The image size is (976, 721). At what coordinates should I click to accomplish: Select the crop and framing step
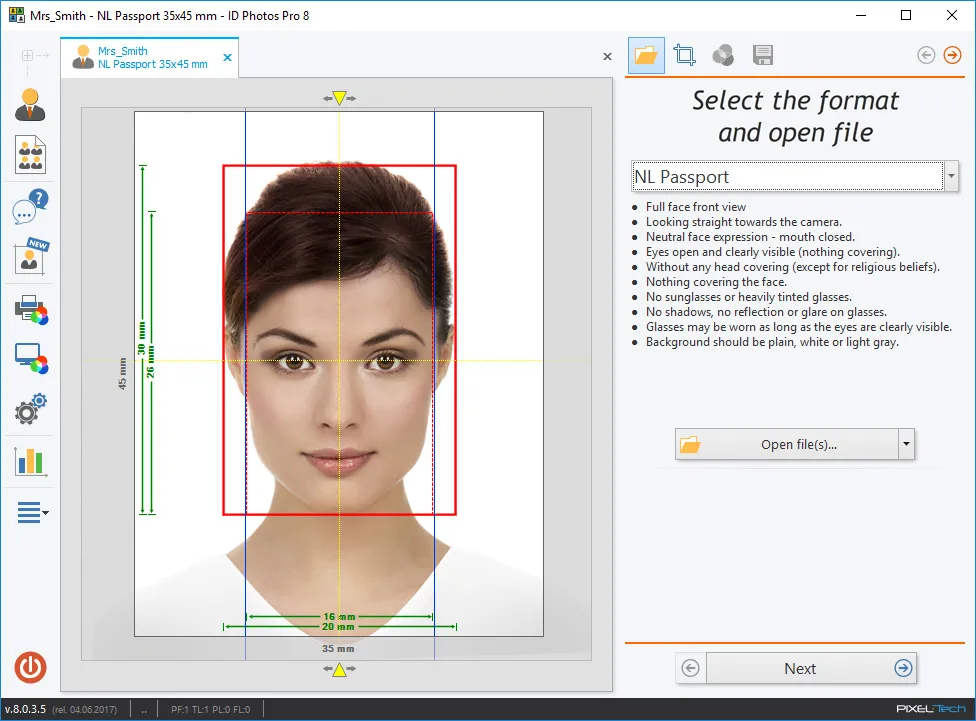coord(685,55)
